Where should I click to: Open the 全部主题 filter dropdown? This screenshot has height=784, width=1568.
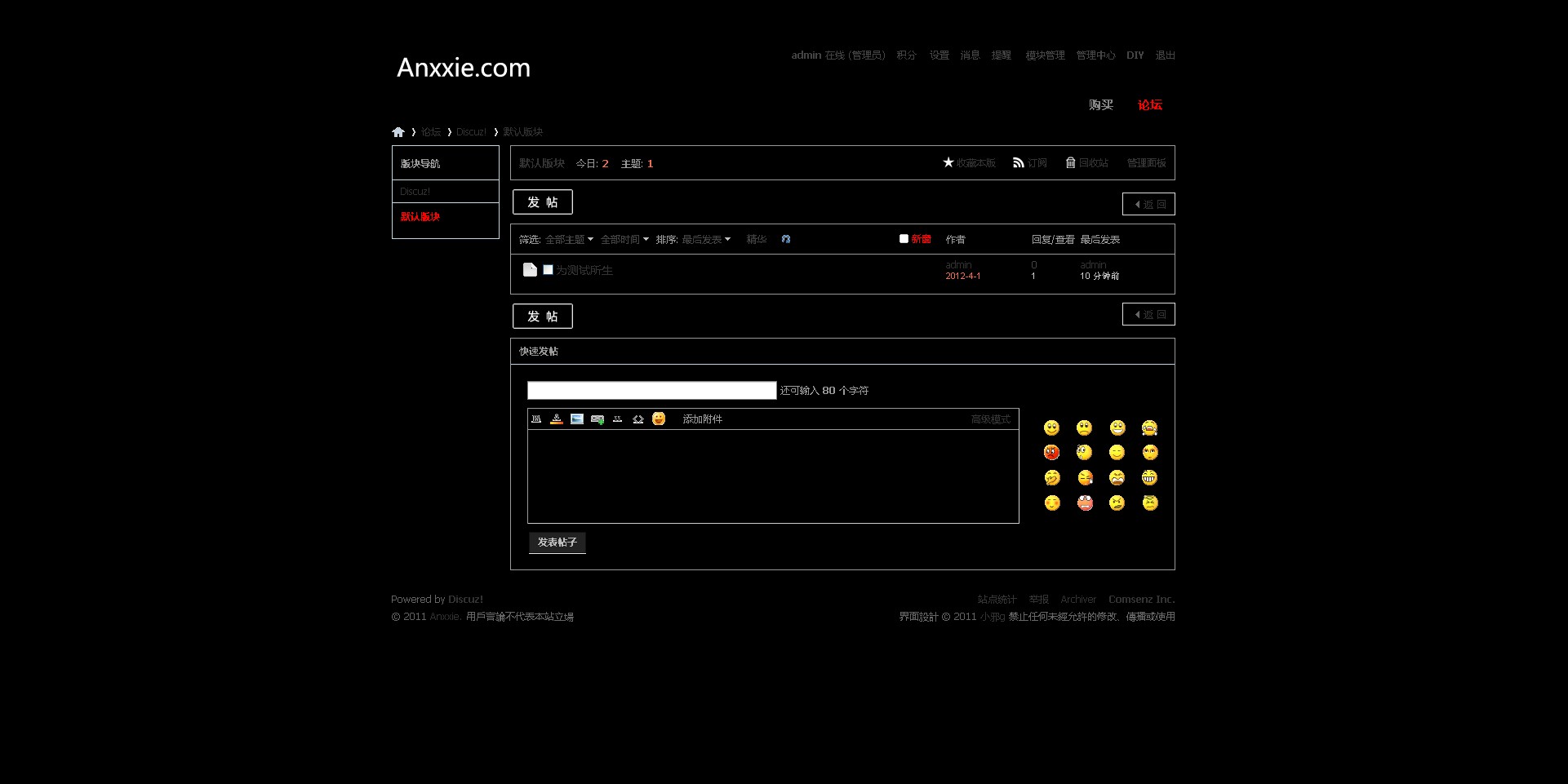(569, 240)
